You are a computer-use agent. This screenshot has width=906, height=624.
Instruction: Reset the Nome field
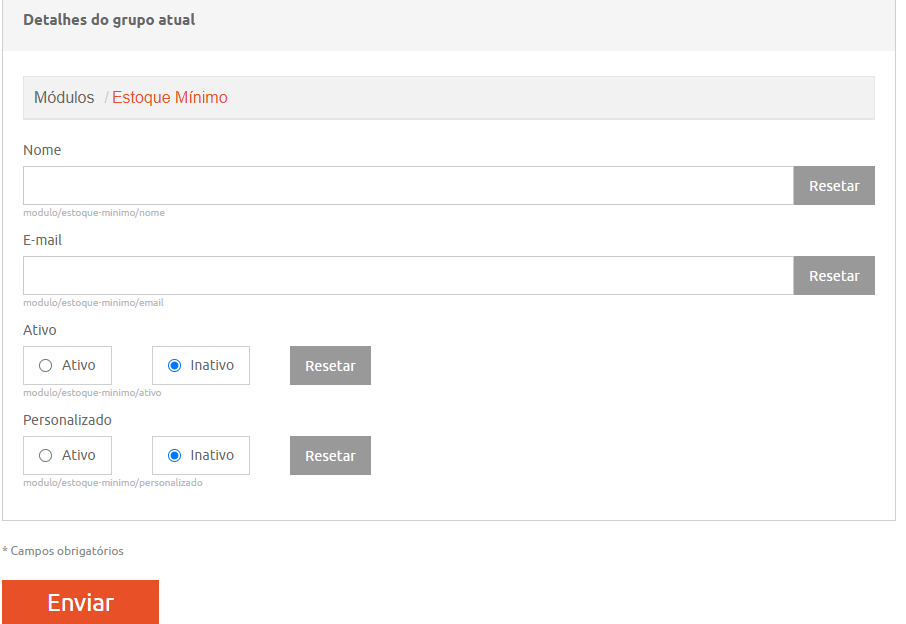pyautogui.click(x=834, y=185)
